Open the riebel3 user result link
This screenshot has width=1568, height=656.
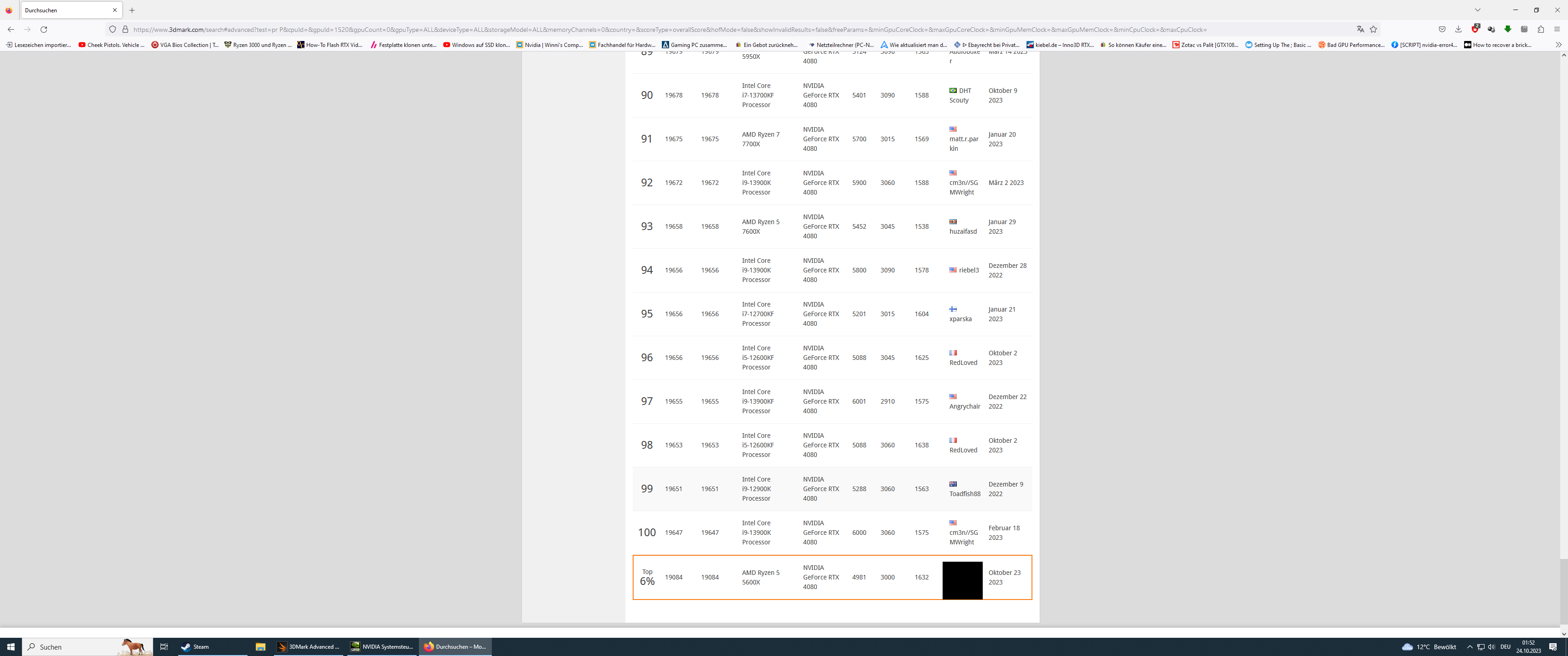coord(969,270)
